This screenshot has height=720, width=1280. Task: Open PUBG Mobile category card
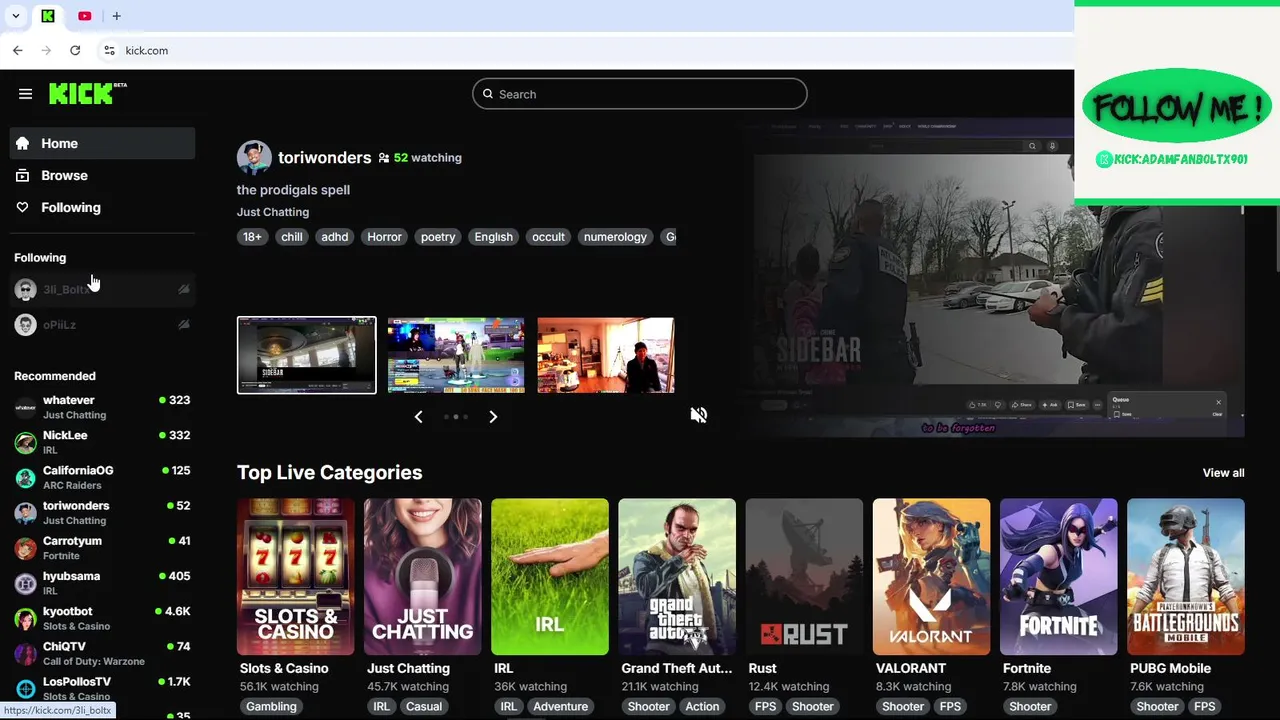(x=1186, y=577)
